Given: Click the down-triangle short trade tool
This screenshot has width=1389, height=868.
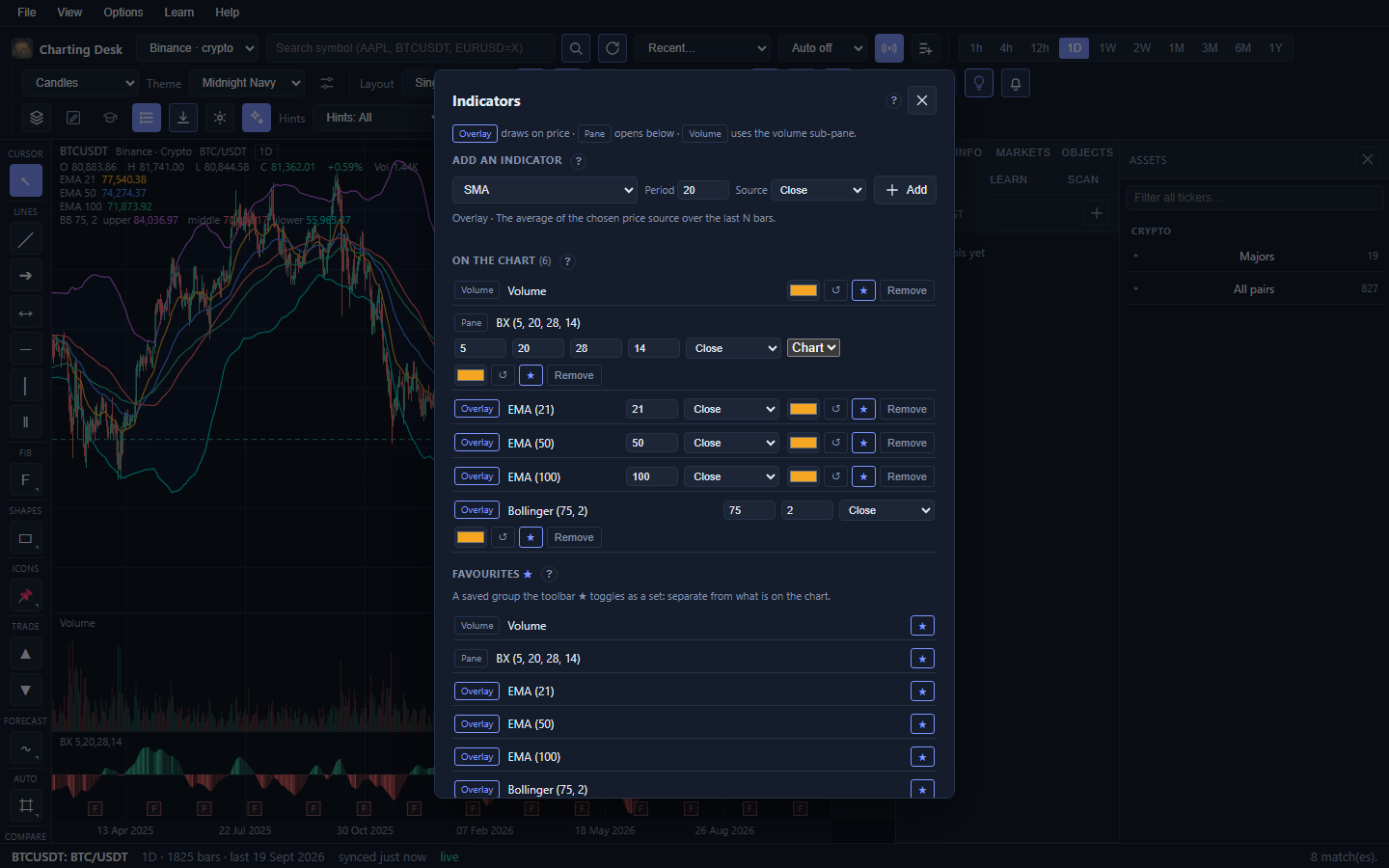Looking at the screenshot, I should click(x=26, y=690).
